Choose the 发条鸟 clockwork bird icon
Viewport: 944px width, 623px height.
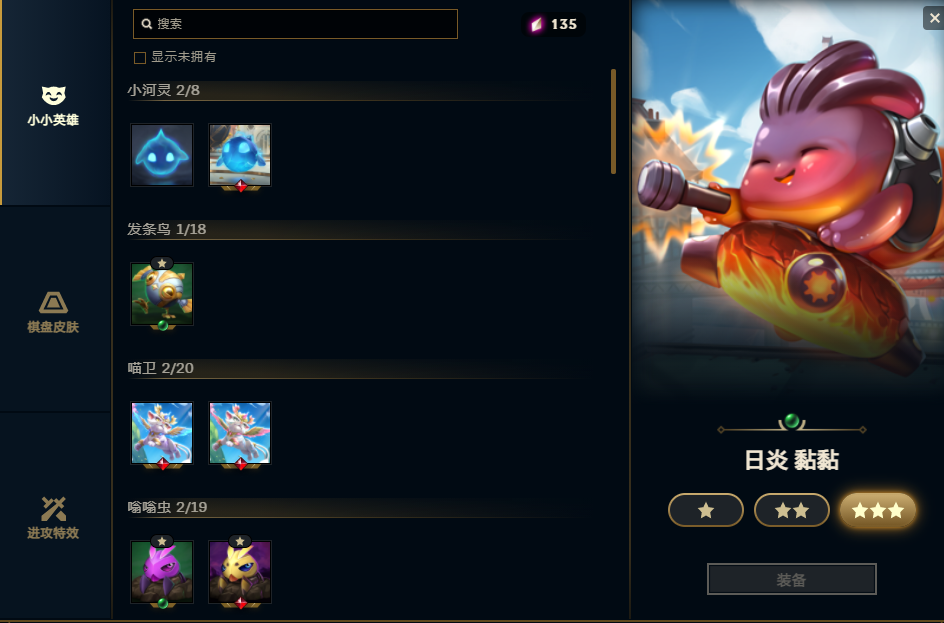pyautogui.click(x=162, y=294)
